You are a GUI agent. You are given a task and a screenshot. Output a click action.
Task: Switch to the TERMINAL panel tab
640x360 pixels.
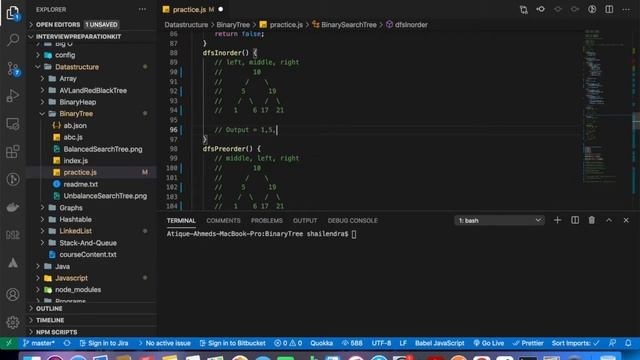click(181, 220)
